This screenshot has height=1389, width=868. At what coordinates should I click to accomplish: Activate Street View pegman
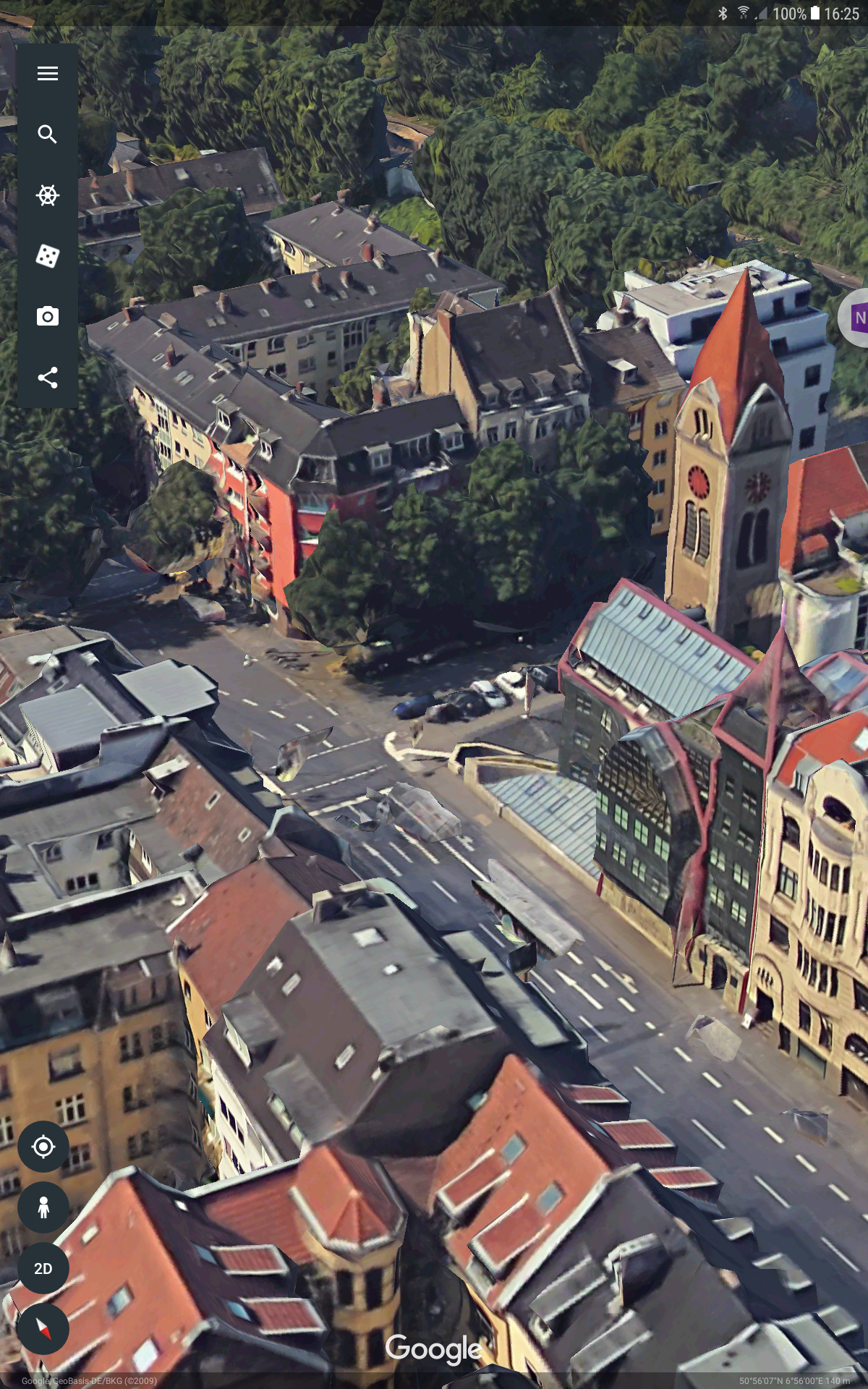pos(43,1207)
